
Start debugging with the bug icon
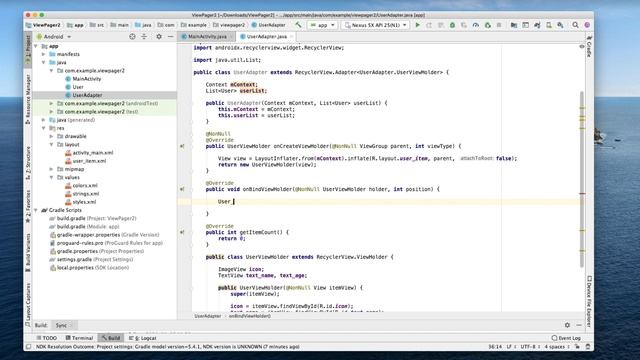(x=452, y=25)
